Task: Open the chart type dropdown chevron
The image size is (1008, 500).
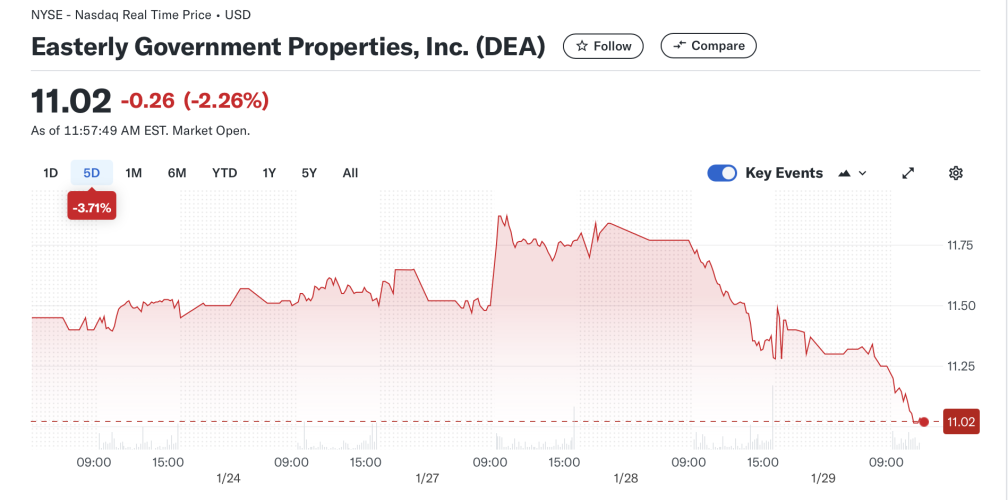Action: coord(863,173)
